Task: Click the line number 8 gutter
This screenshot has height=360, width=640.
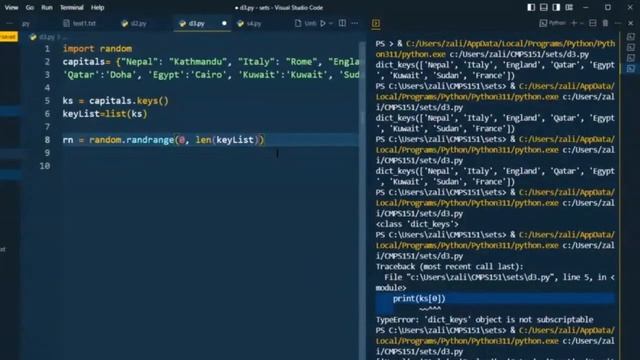Action: point(47,140)
